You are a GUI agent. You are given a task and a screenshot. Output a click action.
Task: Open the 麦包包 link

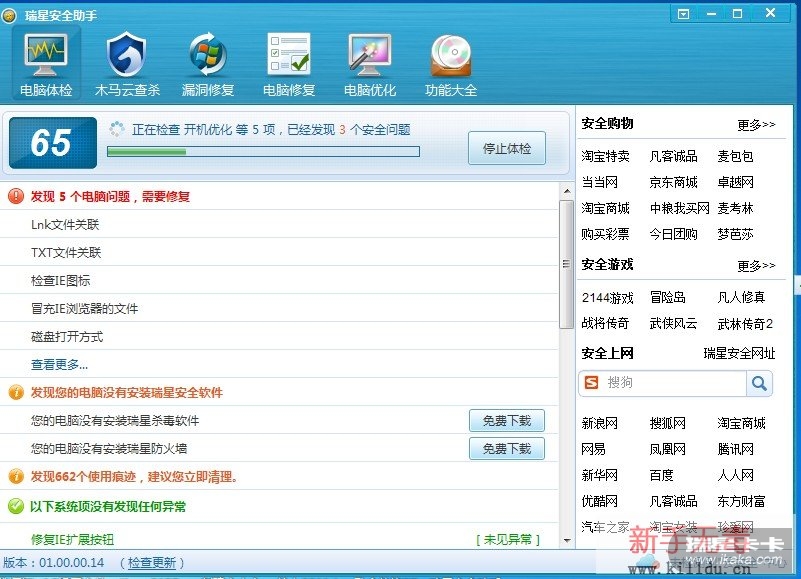click(735, 156)
